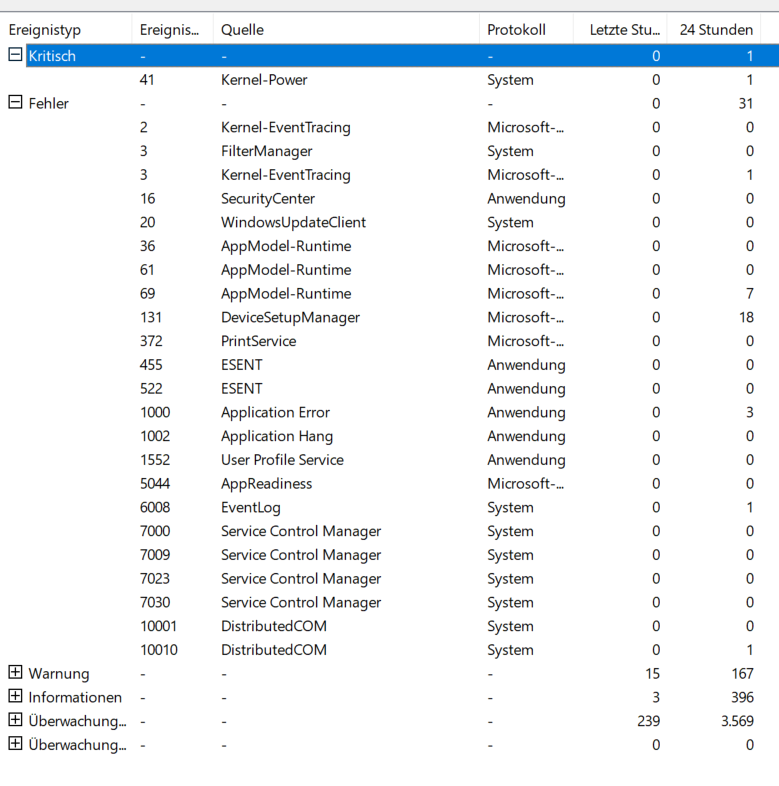Image resolution: width=779 pixels, height=786 pixels.
Task: Click the 24-hour count 3.569 for Überwachung
Action: pyautogui.click(x=737, y=721)
